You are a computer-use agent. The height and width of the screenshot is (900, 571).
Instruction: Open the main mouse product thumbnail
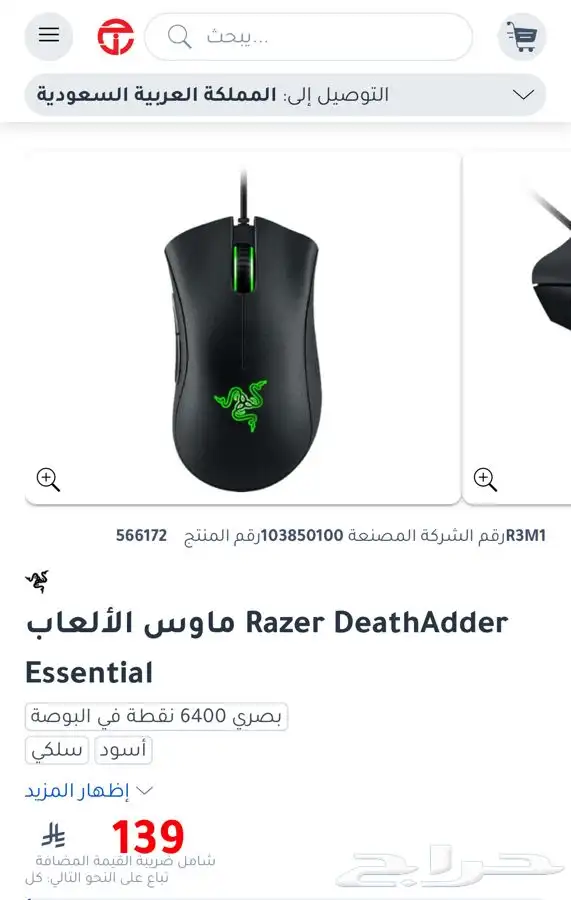(243, 328)
